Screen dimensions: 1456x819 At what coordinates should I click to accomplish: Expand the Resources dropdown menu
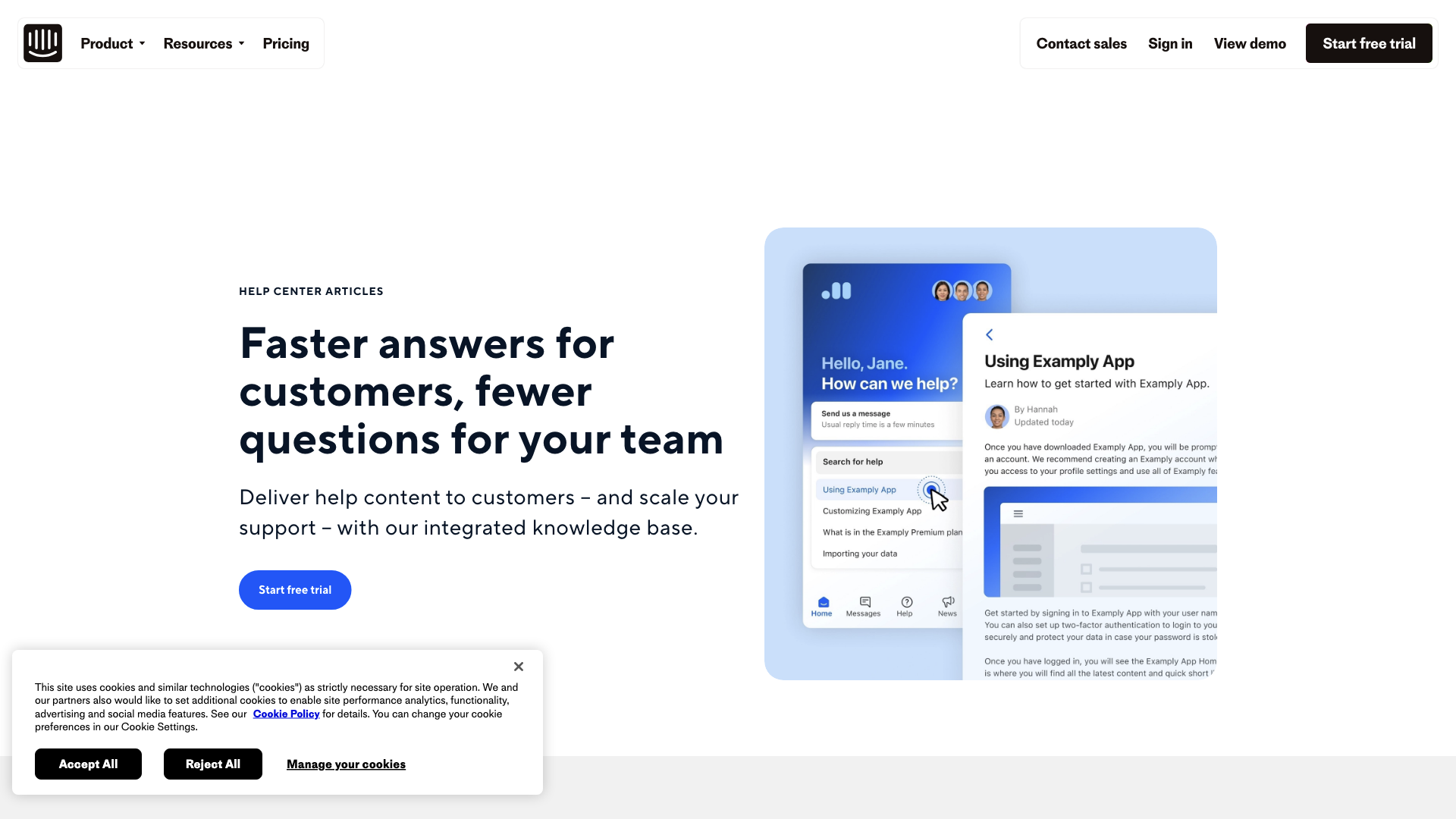(204, 43)
